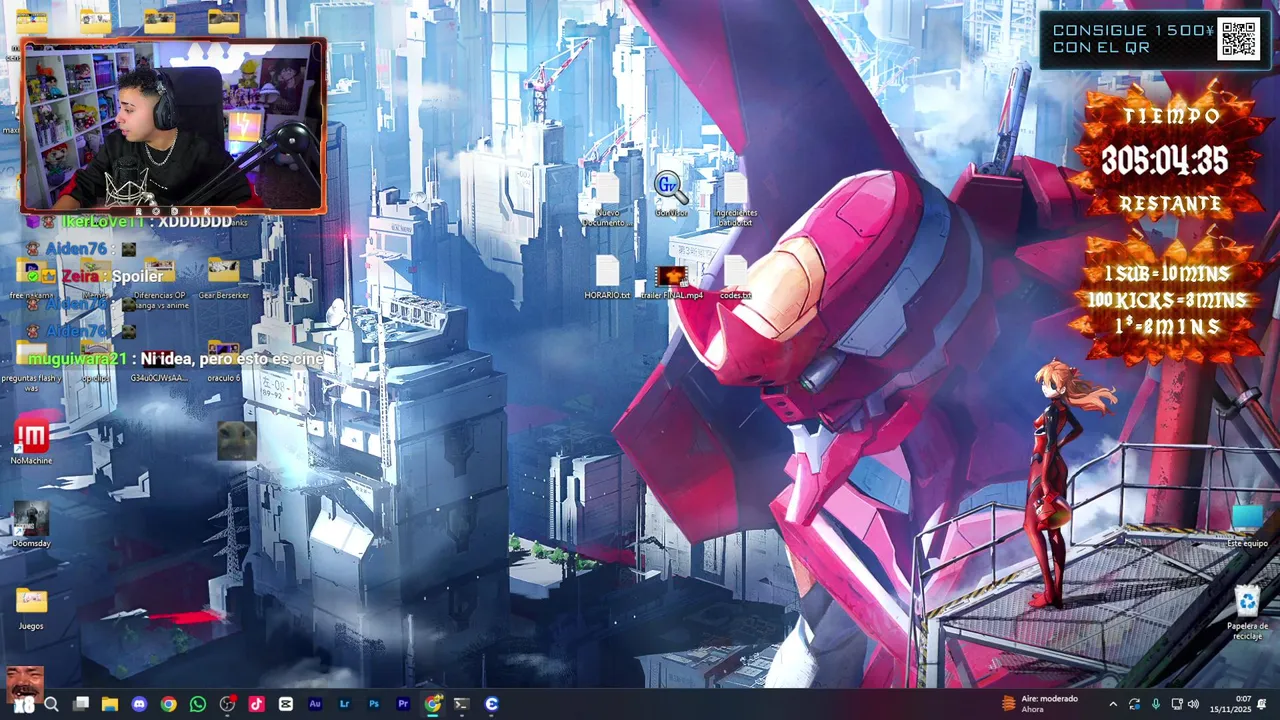Click the webcam overlay feed
The width and height of the screenshot is (1280, 720).
[x=174, y=125]
